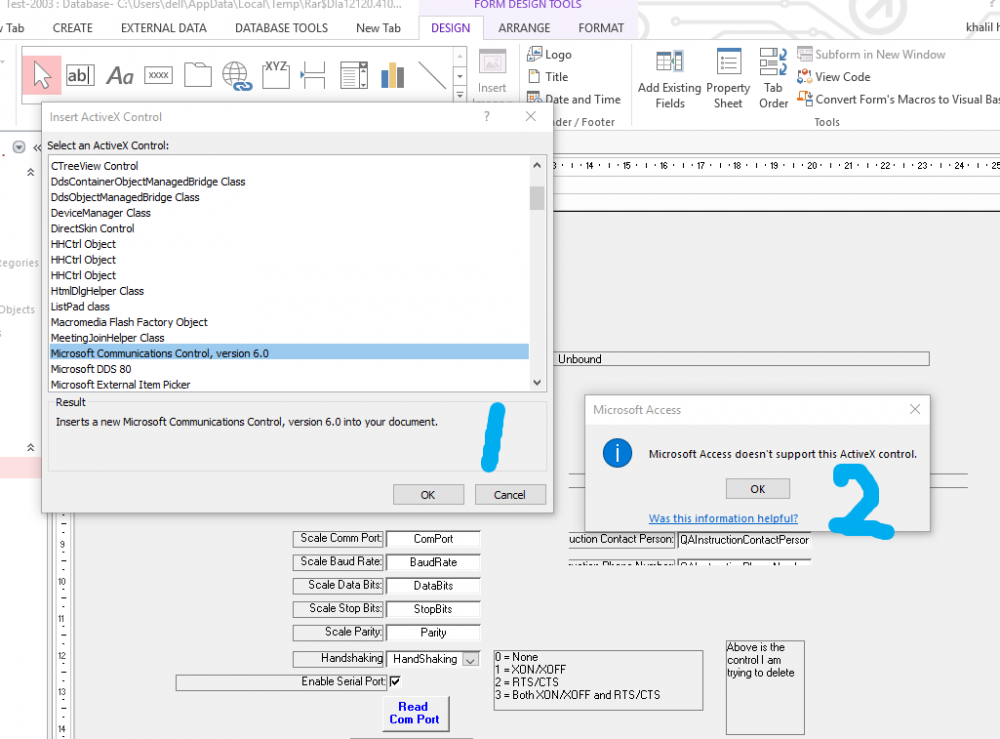Switch to the EXTERNAL DATA tab
Screen dimensions: 1000x739
tap(164, 28)
